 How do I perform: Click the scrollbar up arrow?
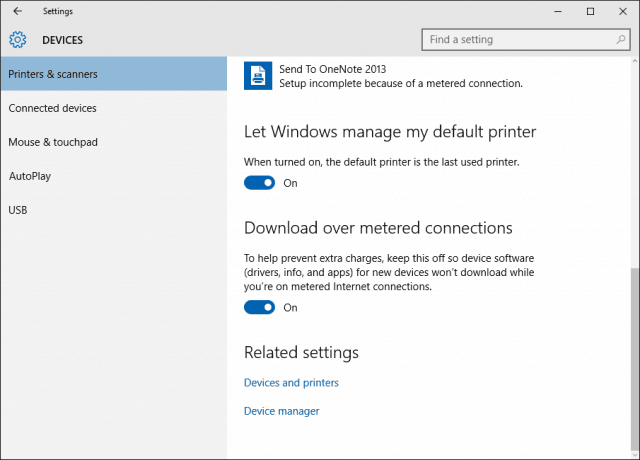point(635,61)
